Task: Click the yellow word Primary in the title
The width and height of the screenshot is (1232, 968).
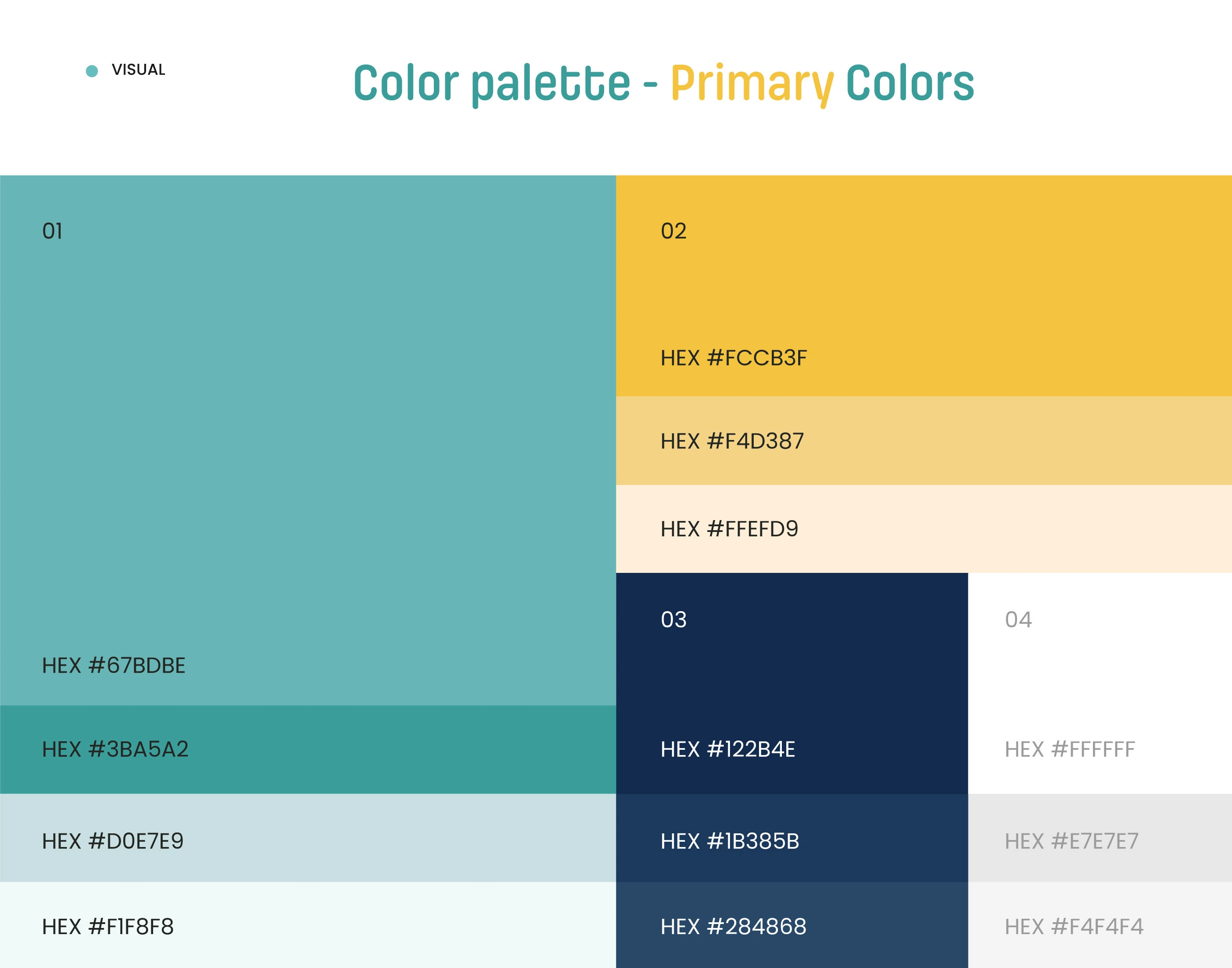Action: [752, 84]
